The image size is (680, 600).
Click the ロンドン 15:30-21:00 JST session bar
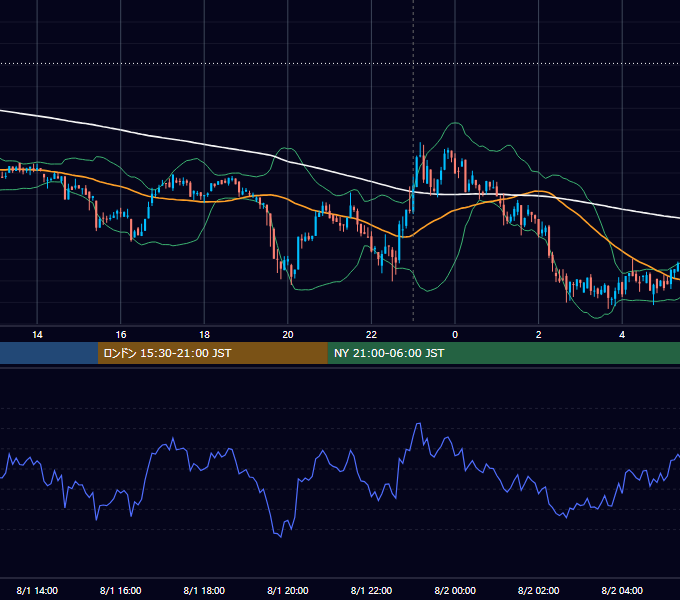pos(212,353)
